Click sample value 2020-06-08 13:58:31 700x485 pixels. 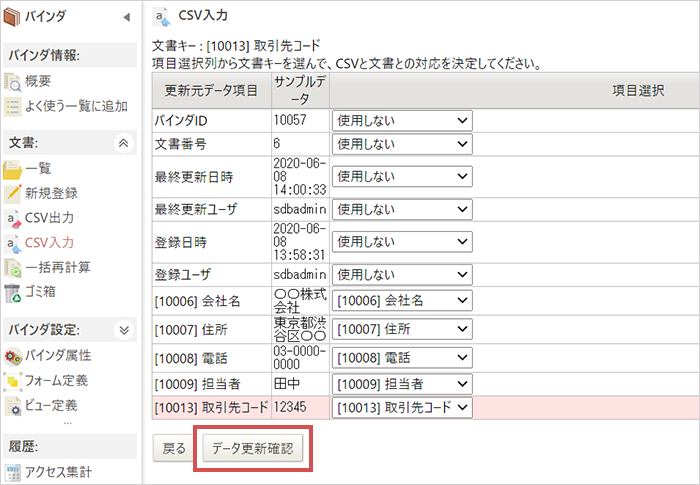pyautogui.click(x=300, y=242)
